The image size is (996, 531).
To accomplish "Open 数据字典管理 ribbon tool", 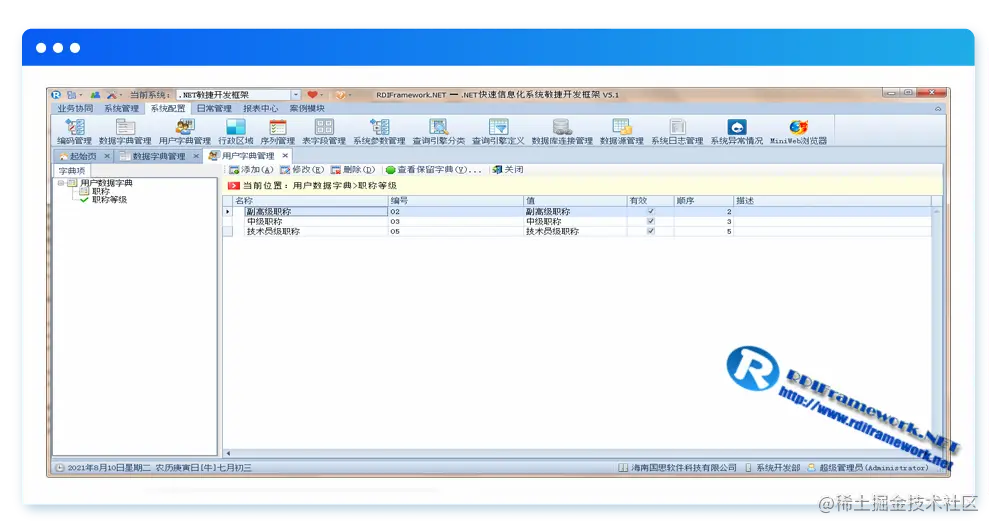I will (125, 131).
